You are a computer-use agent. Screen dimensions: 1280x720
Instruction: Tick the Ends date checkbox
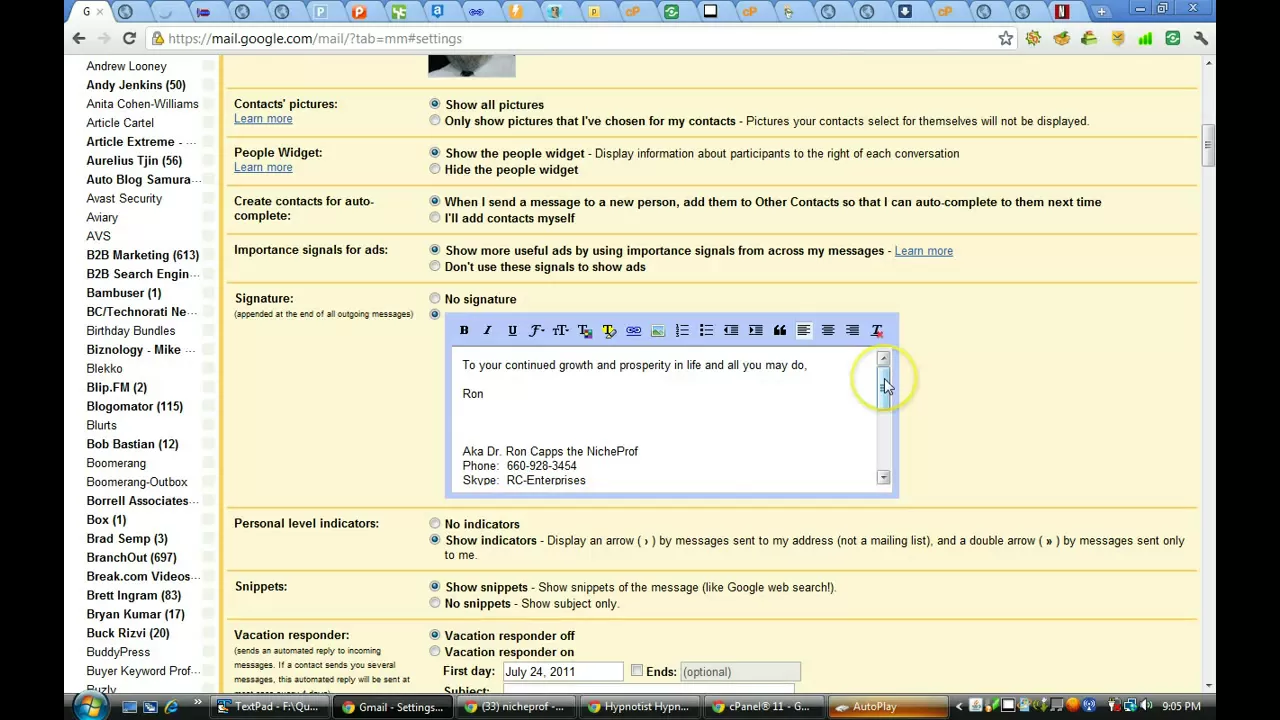click(636, 671)
